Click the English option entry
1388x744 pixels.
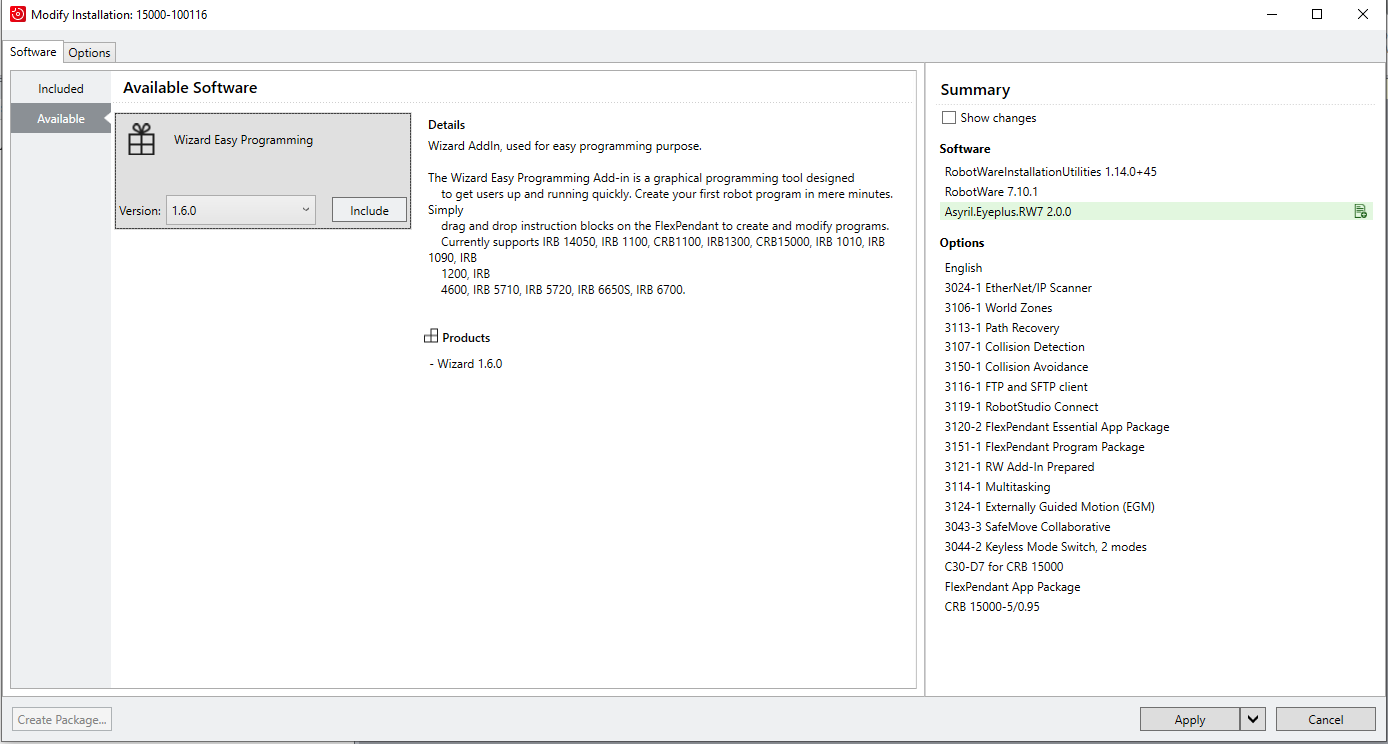(x=964, y=268)
